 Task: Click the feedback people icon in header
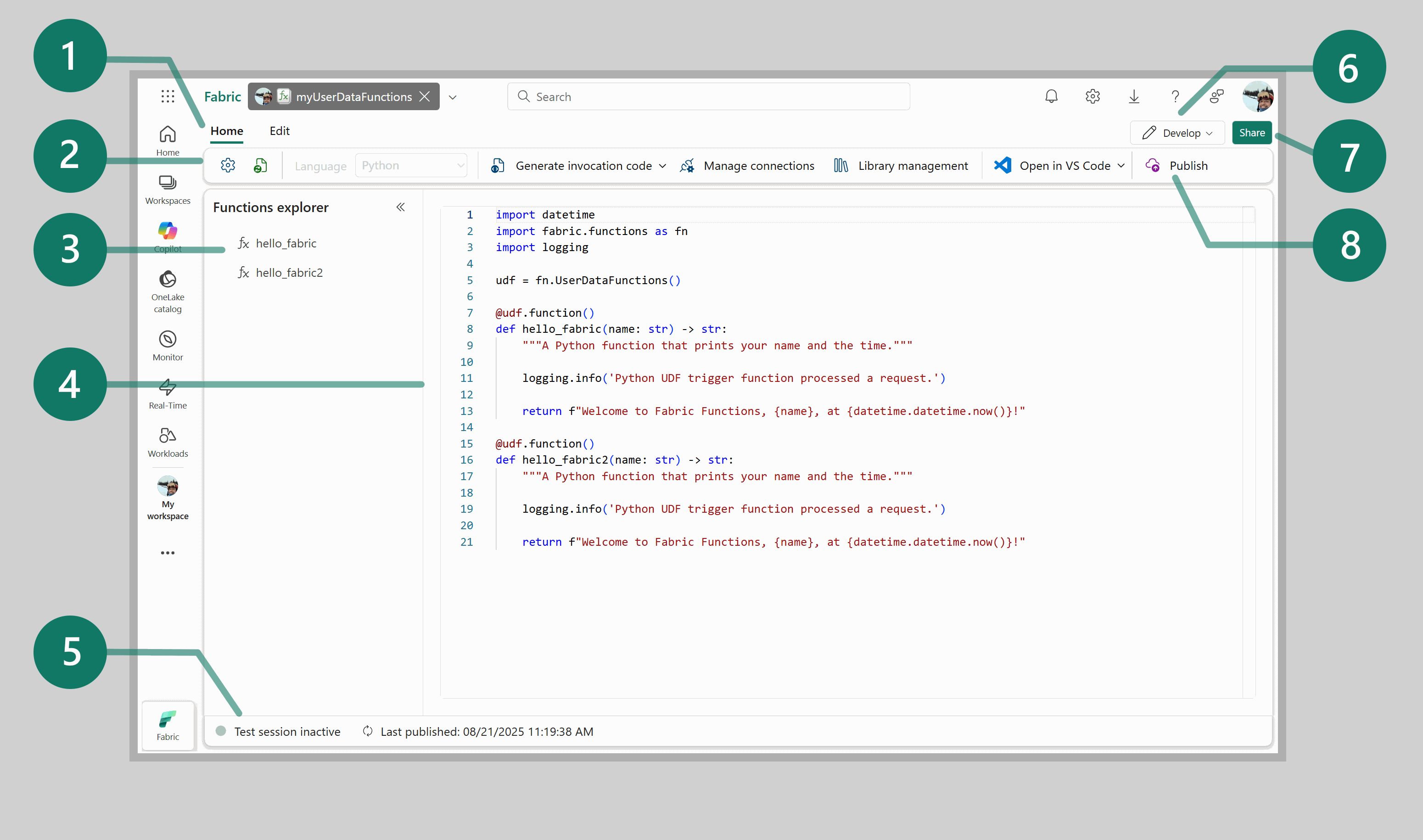tap(1216, 96)
